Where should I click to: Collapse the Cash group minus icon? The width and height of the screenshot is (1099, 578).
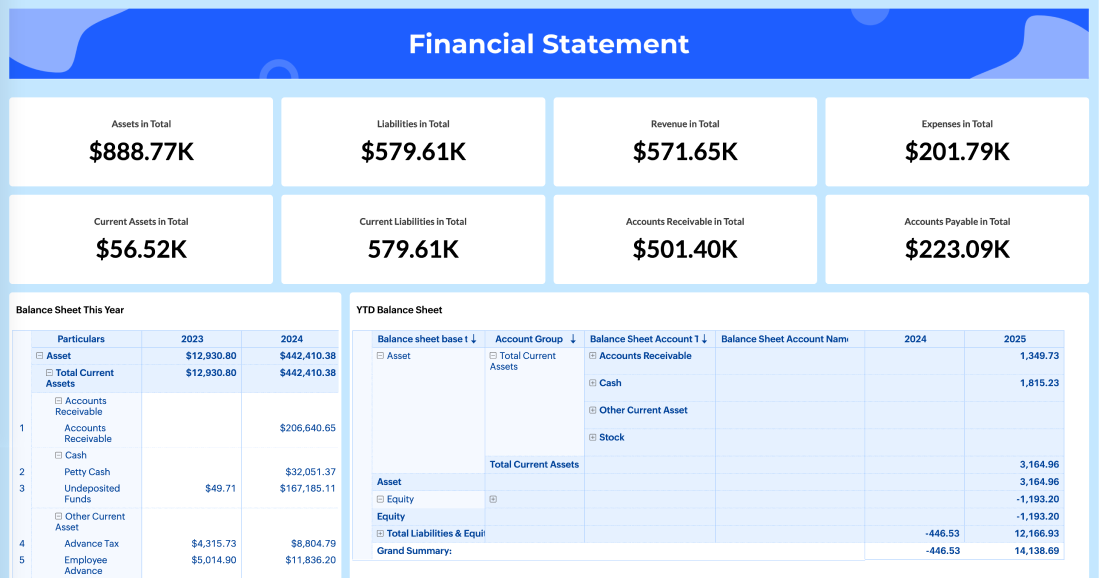click(59, 455)
